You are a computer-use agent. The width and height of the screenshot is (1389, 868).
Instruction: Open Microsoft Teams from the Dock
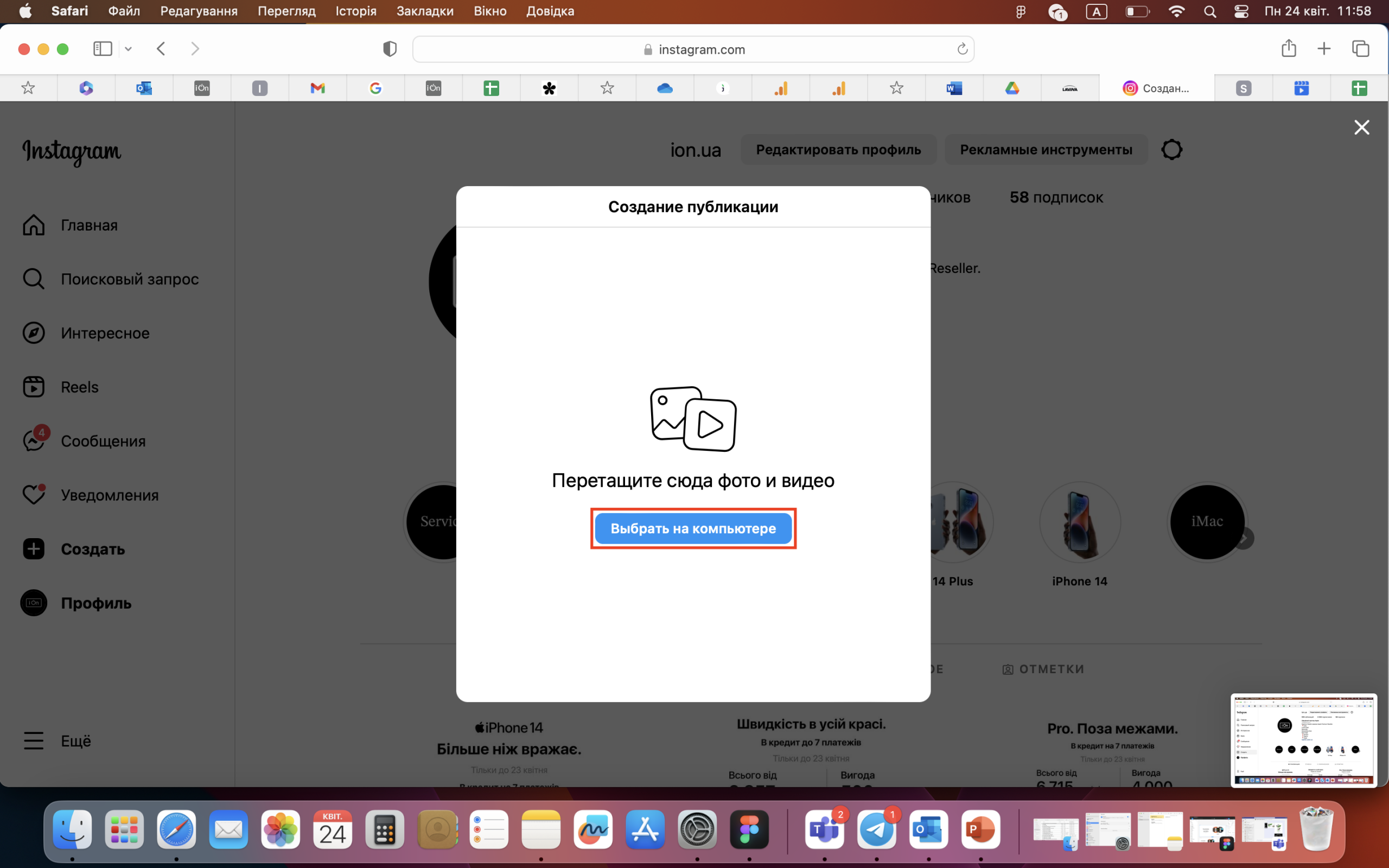coord(824,829)
